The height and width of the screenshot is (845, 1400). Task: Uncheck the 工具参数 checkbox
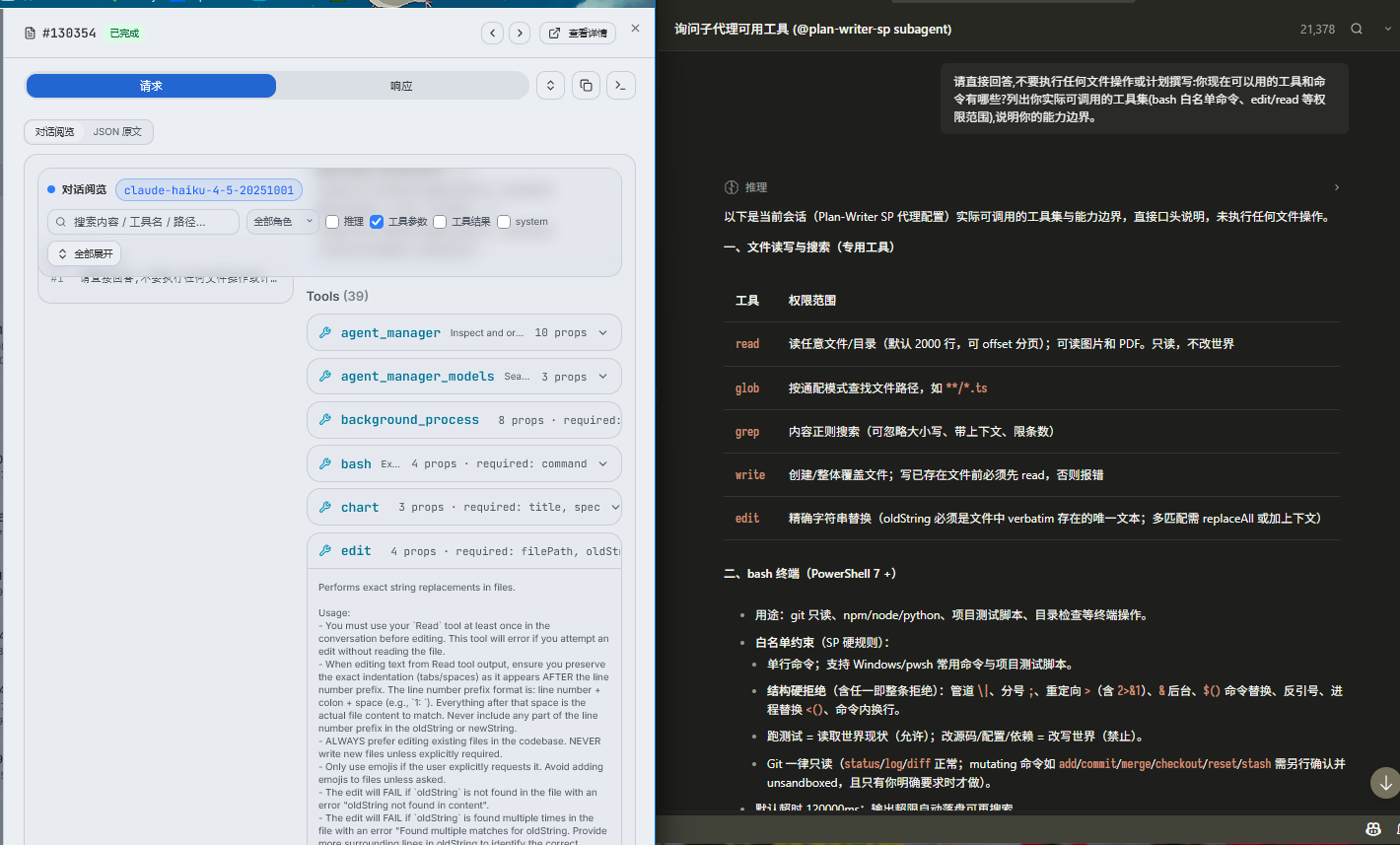[377, 222]
